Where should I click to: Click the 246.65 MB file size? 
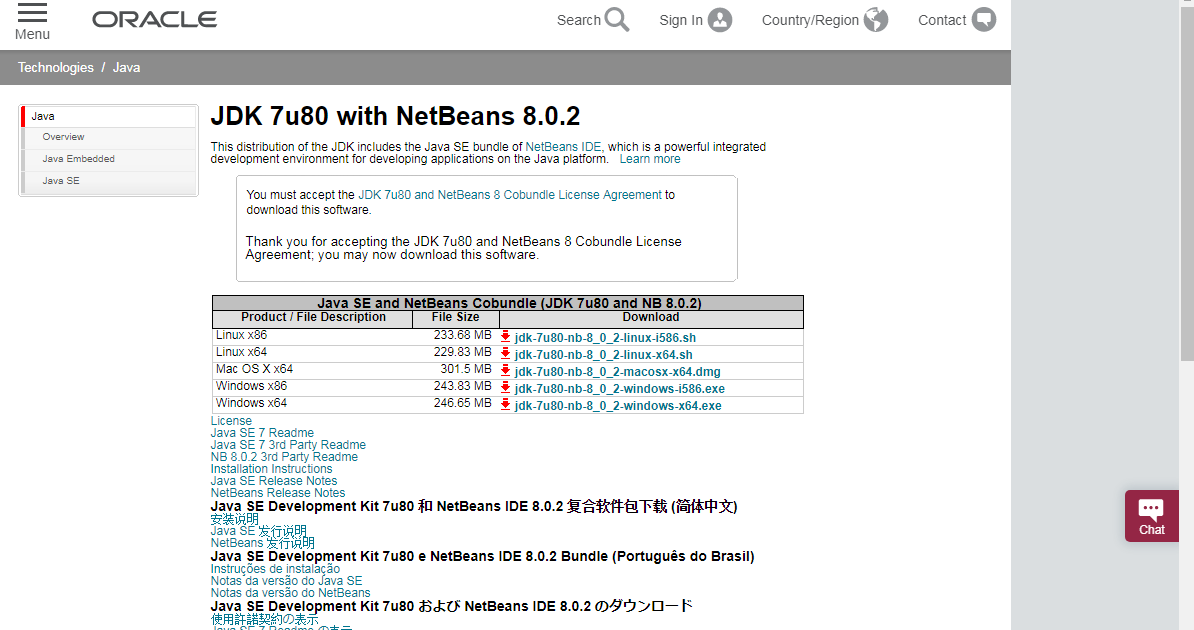tap(463, 403)
